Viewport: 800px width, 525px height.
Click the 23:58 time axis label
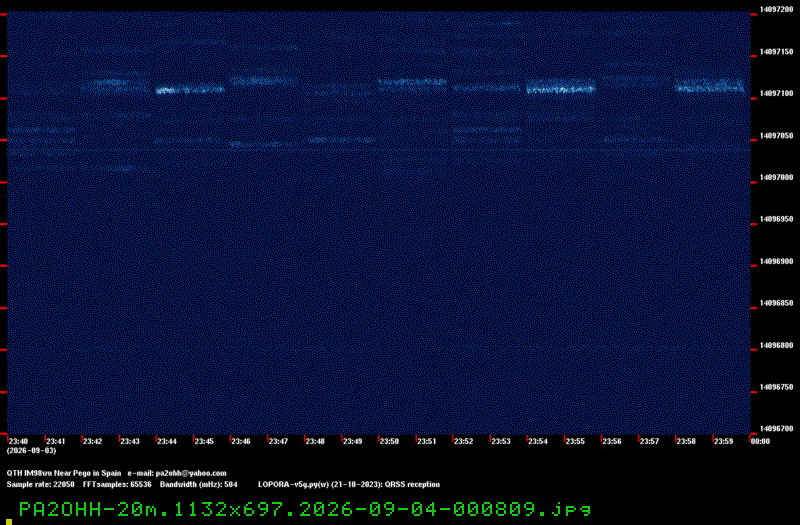pyautogui.click(x=686, y=441)
